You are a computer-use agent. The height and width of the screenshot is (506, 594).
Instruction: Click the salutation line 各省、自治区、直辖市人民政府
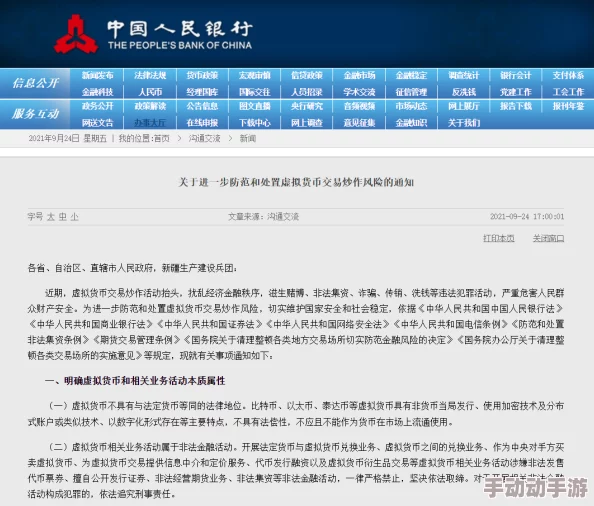(133, 268)
